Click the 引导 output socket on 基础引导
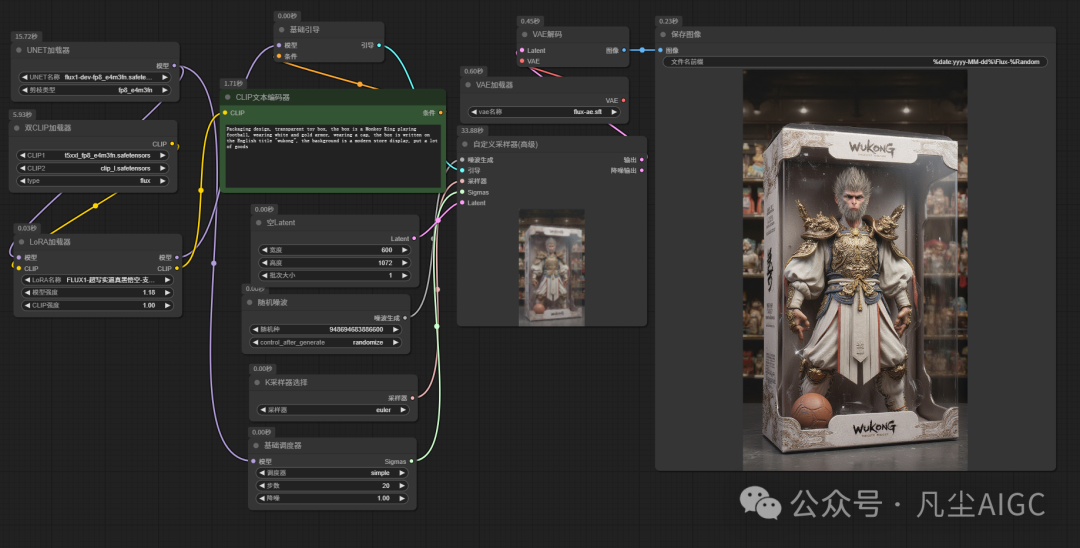 379,45
